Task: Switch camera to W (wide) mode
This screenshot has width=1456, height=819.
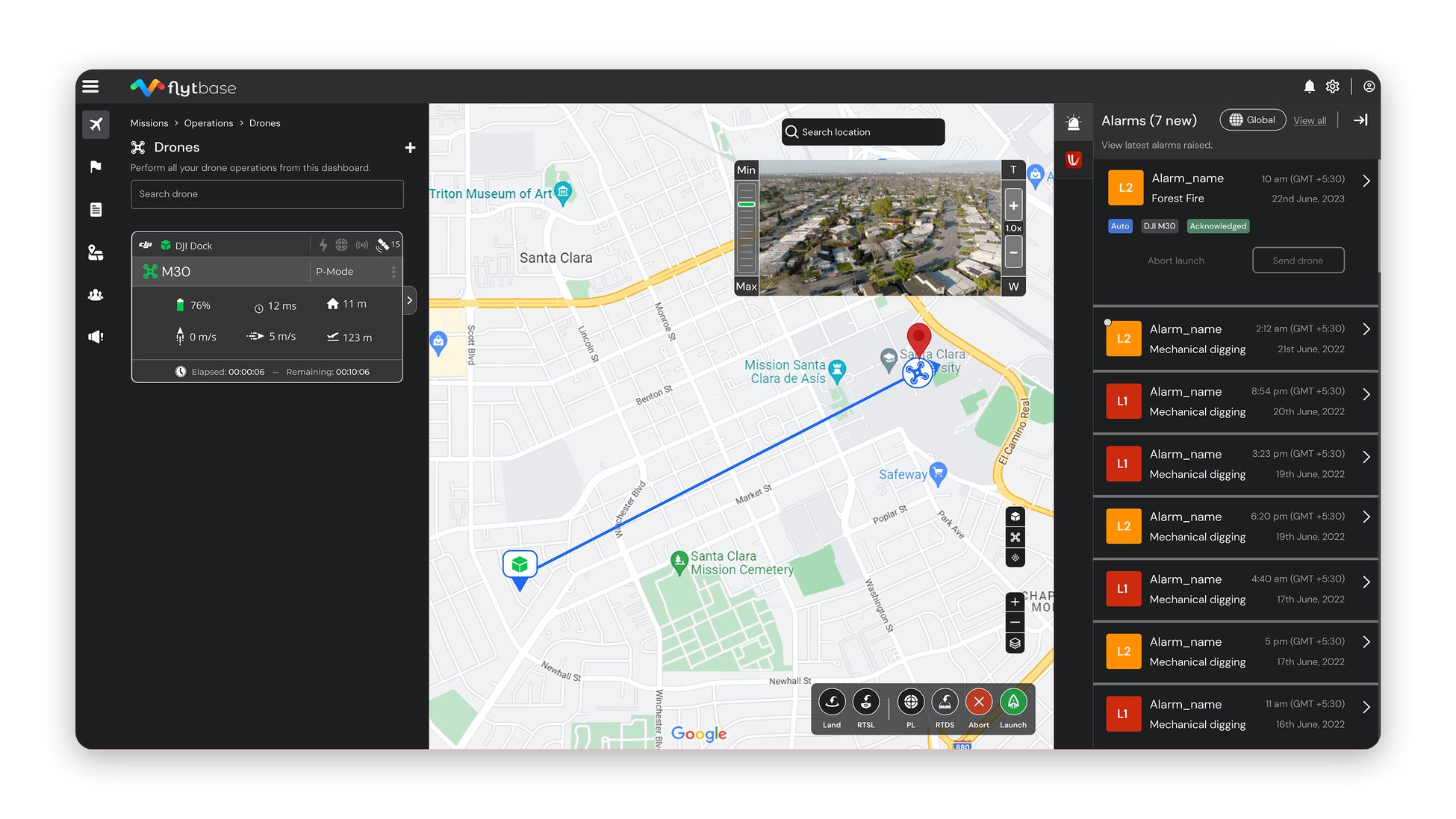Action: click(x=1013, y=287)
